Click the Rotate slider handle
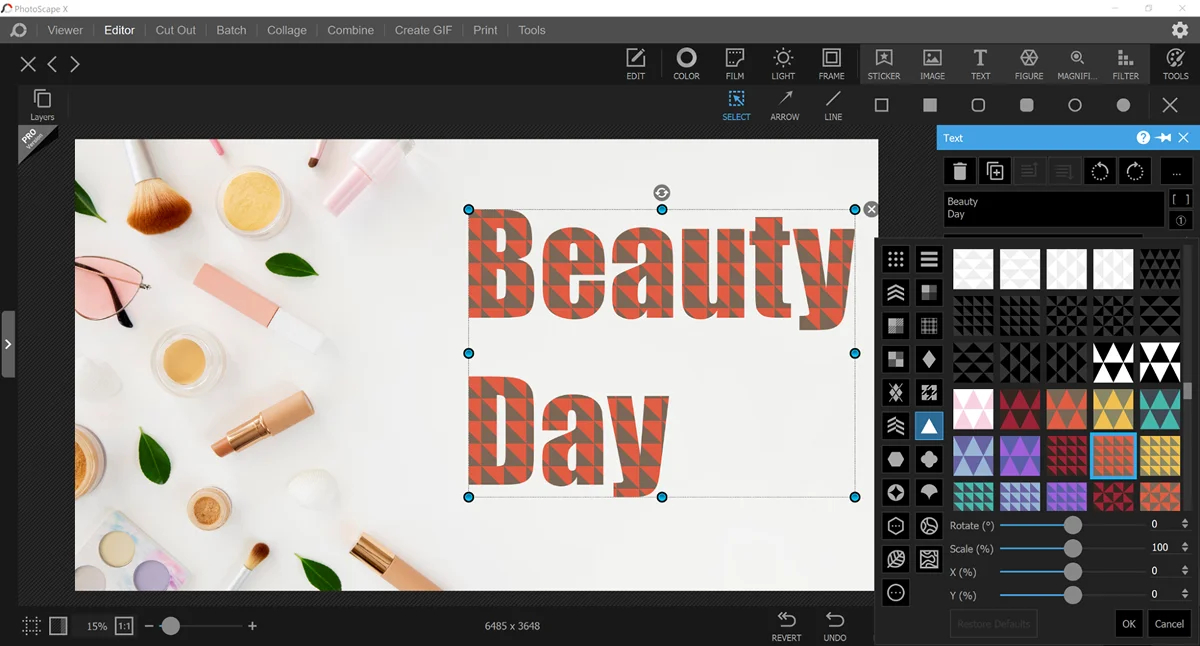1200x646 pixels. pyautogui.click(x=1073, y=525)
